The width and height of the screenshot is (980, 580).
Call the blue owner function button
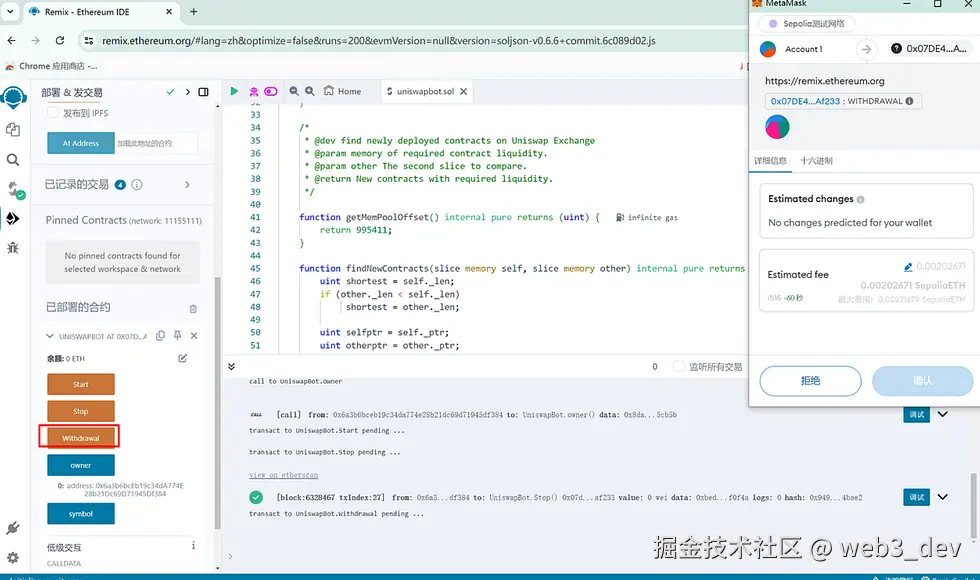pos(81,465)
